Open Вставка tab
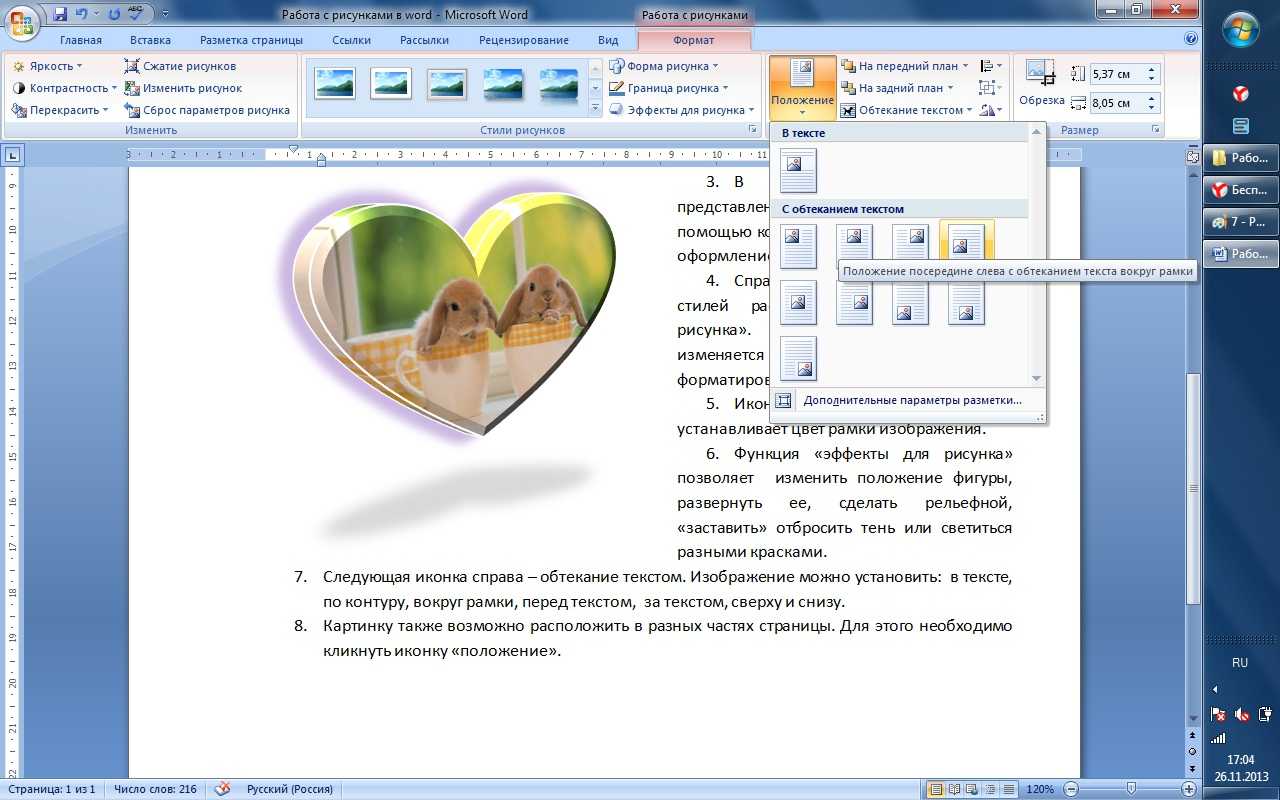Viewport: 1280px width, 800px height. click(150, 40)
